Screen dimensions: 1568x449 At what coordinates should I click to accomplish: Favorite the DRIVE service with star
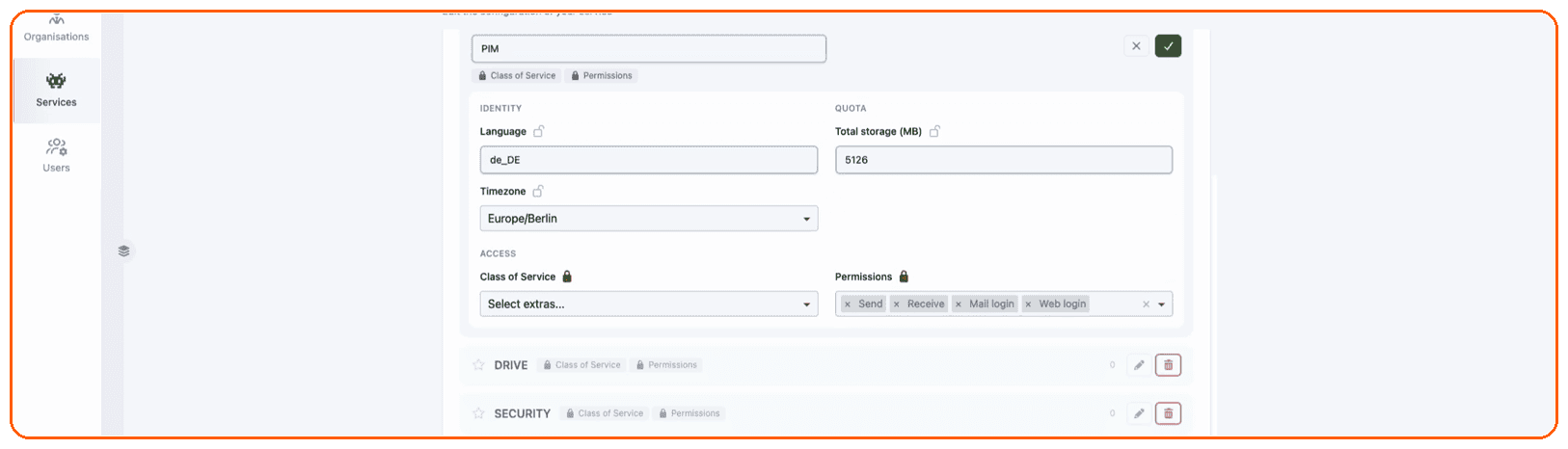[x=478, y=365]
